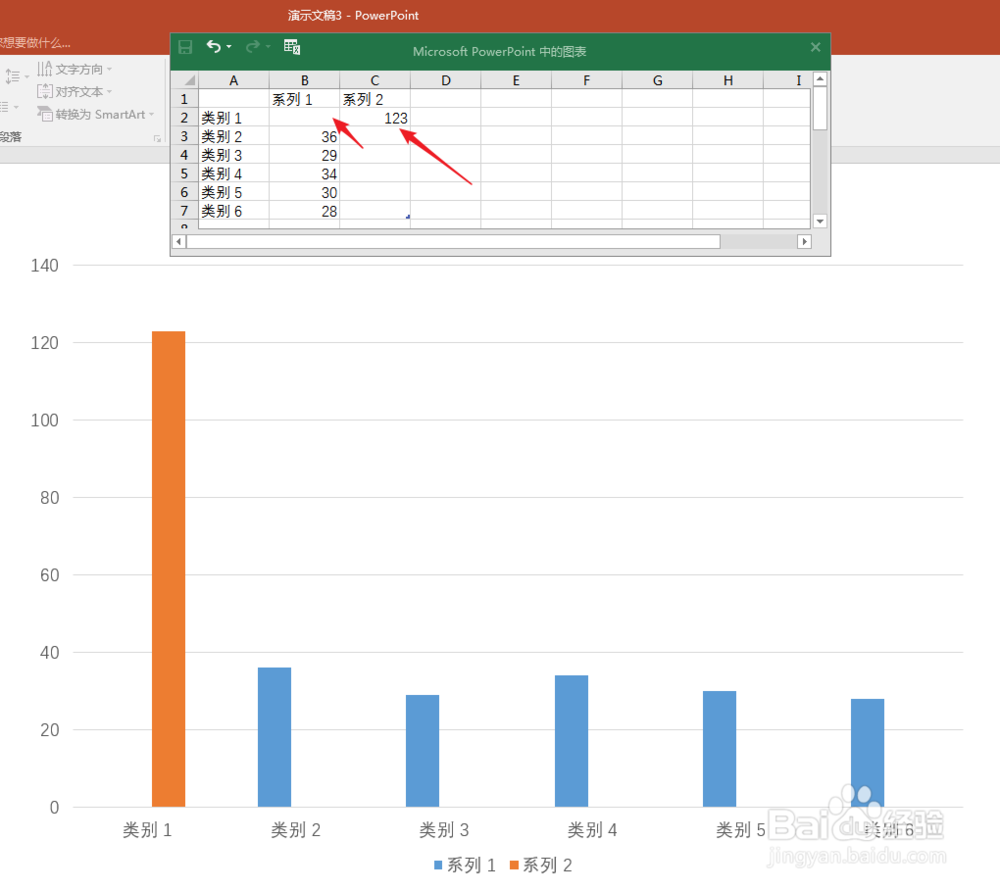Select column F header
Viewport: 1000px width, 891px height.
587,80
